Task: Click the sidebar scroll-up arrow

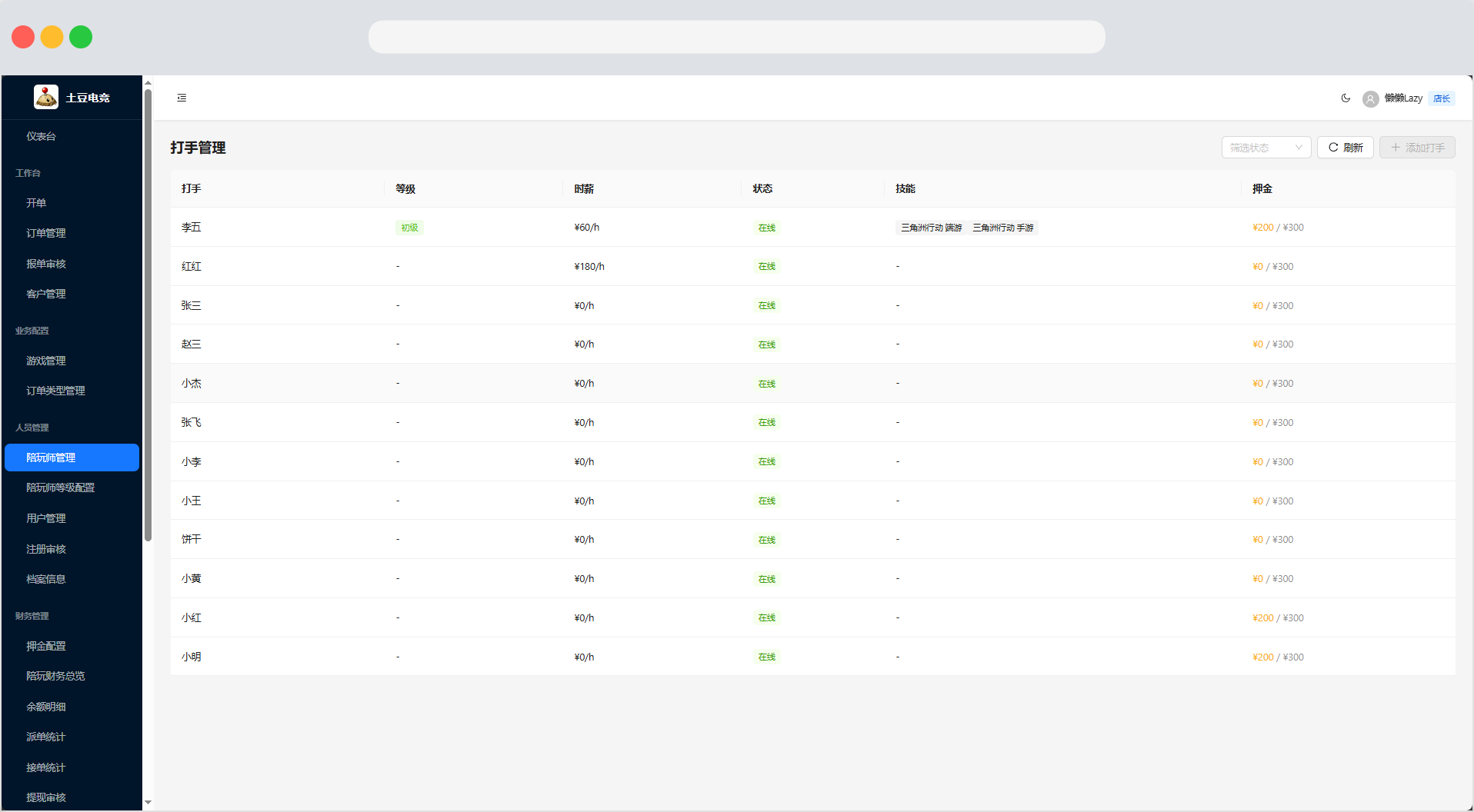Action: [x=148, y=83]
